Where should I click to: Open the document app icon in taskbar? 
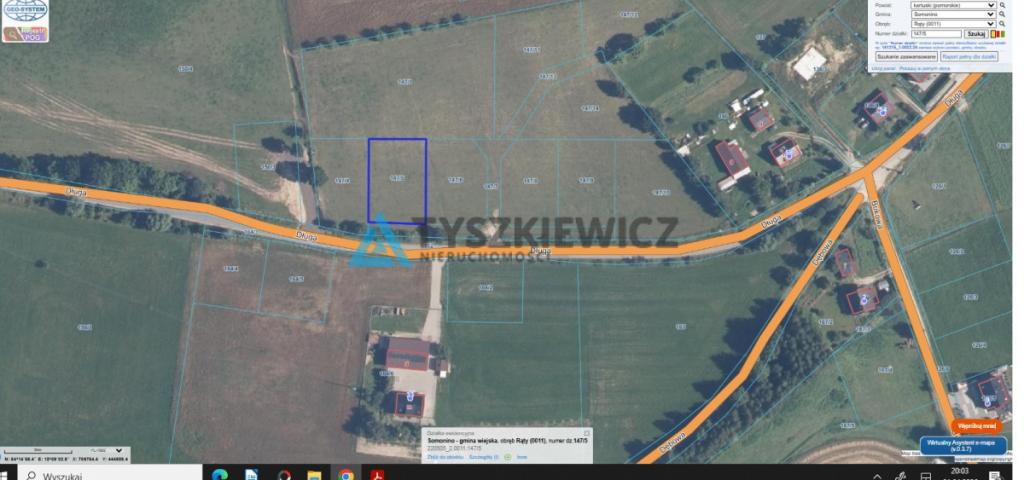click(251, 475)
